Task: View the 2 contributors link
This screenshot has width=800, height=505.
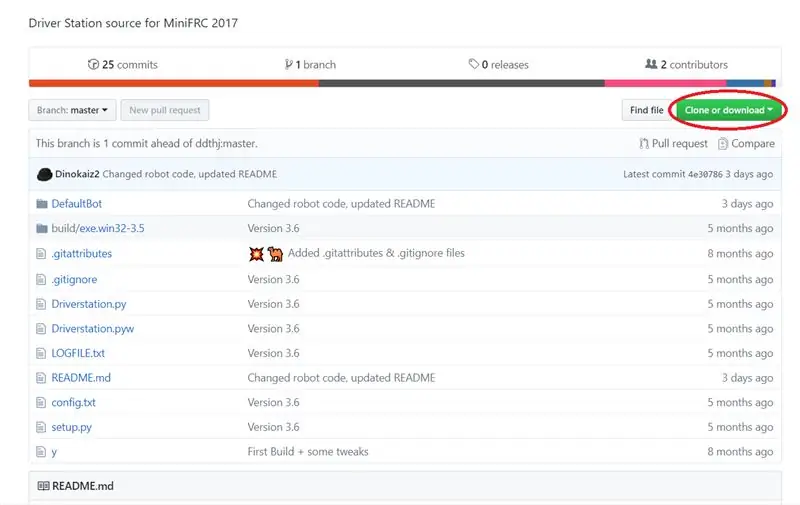Action: (686, 65)
